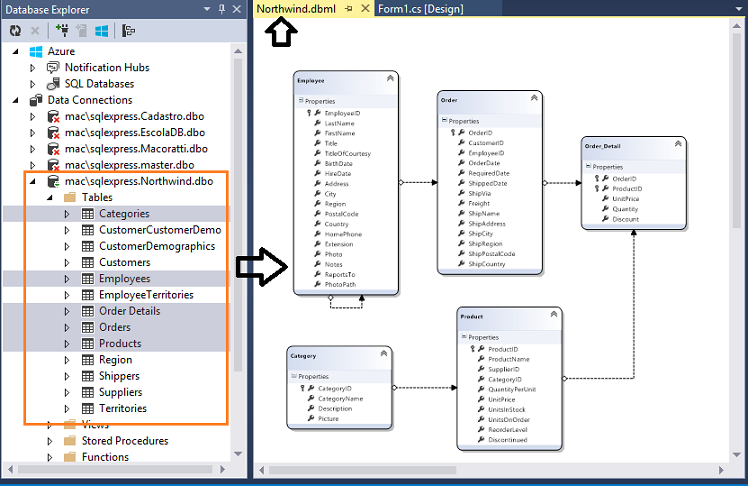The height and width of the screenshot is (486, 748).
Task: Click the mac\sqlexpress.Macoratti.dbo database icon
Action: point(53,149)
